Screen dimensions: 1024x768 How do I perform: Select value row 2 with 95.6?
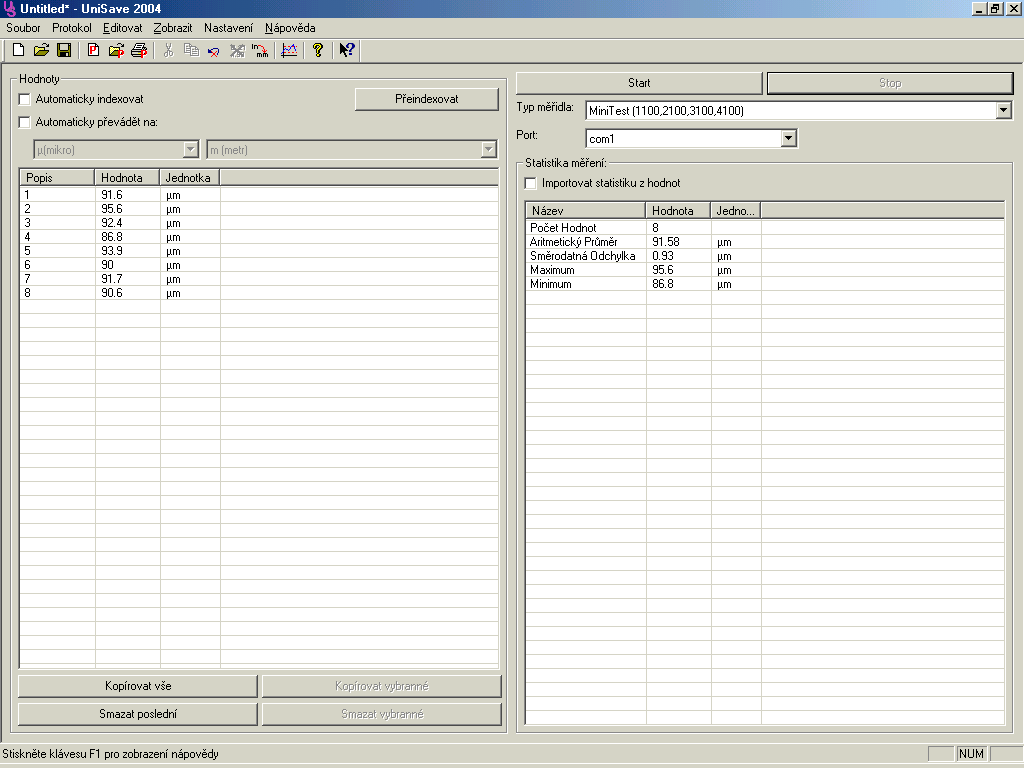tap(259, 209)
